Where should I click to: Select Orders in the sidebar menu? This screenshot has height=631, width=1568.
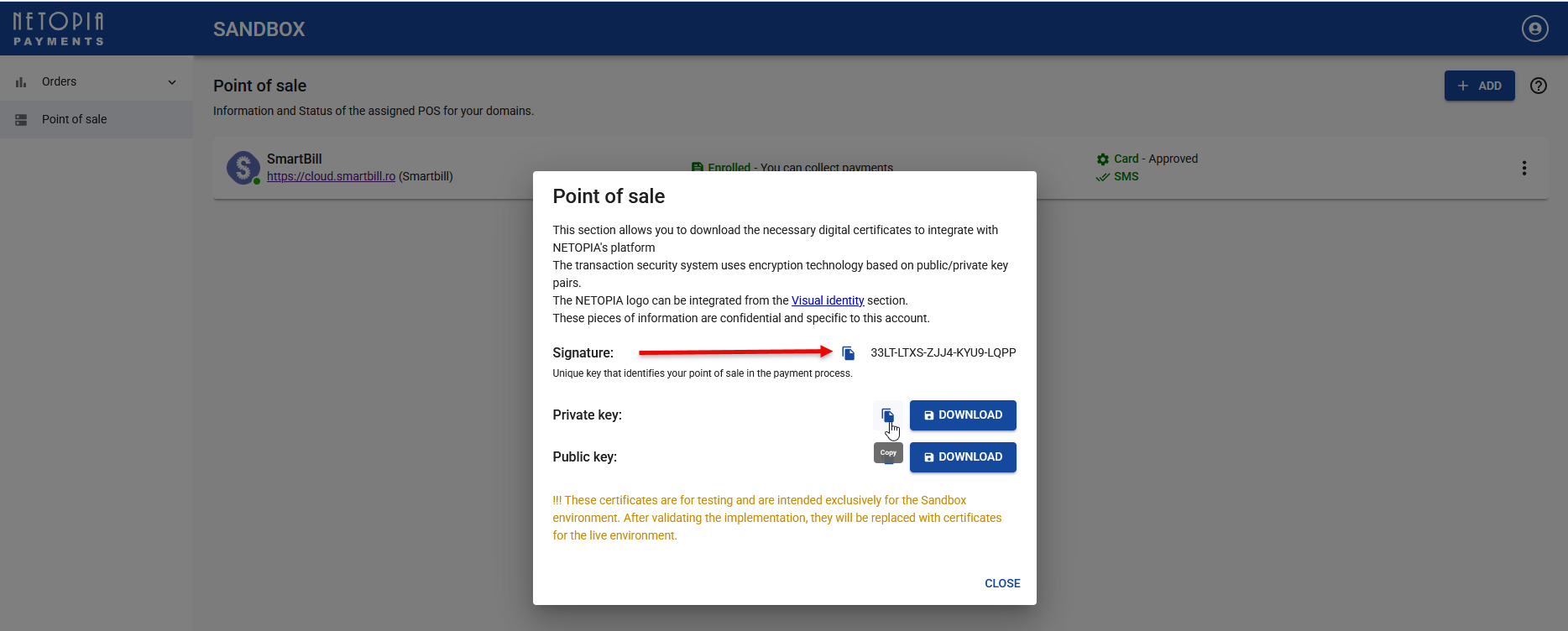coord(59,82)
